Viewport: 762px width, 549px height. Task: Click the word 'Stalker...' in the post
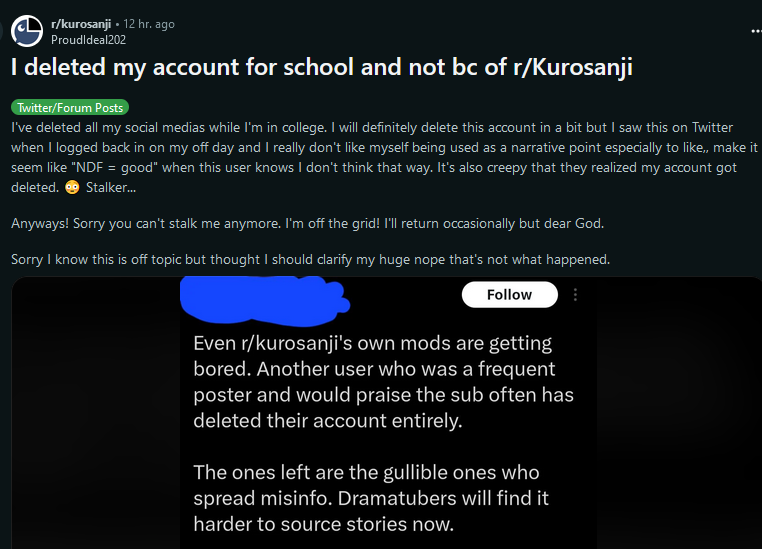[x=111, y=188]
